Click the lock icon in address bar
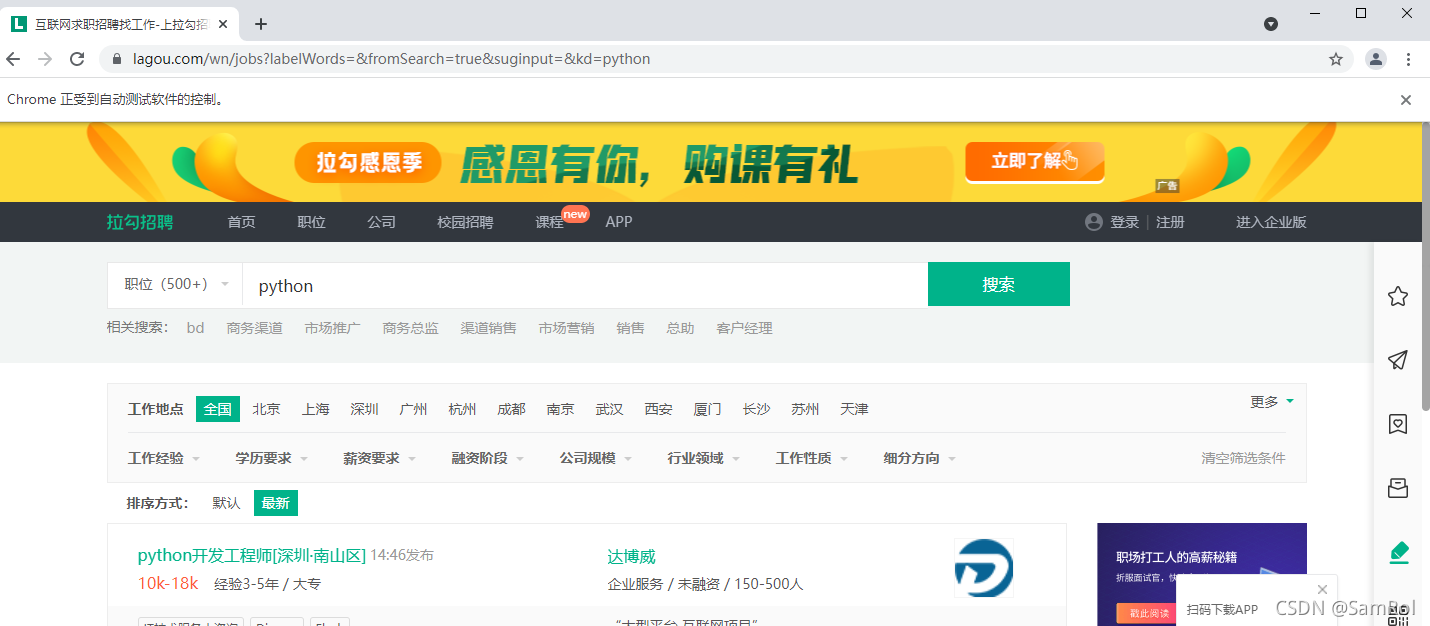 [x=117, y=59]
